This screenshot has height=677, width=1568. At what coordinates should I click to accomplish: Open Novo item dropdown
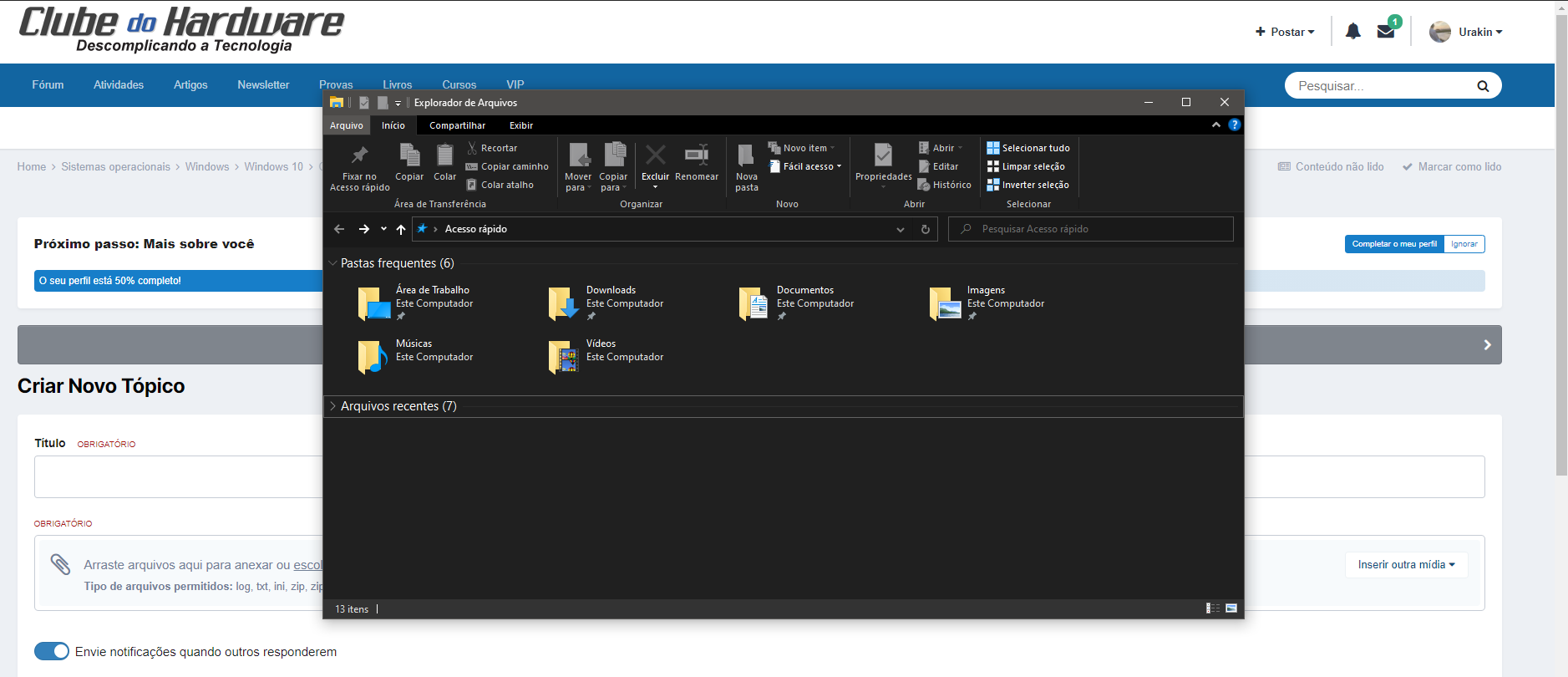(801, 148)
